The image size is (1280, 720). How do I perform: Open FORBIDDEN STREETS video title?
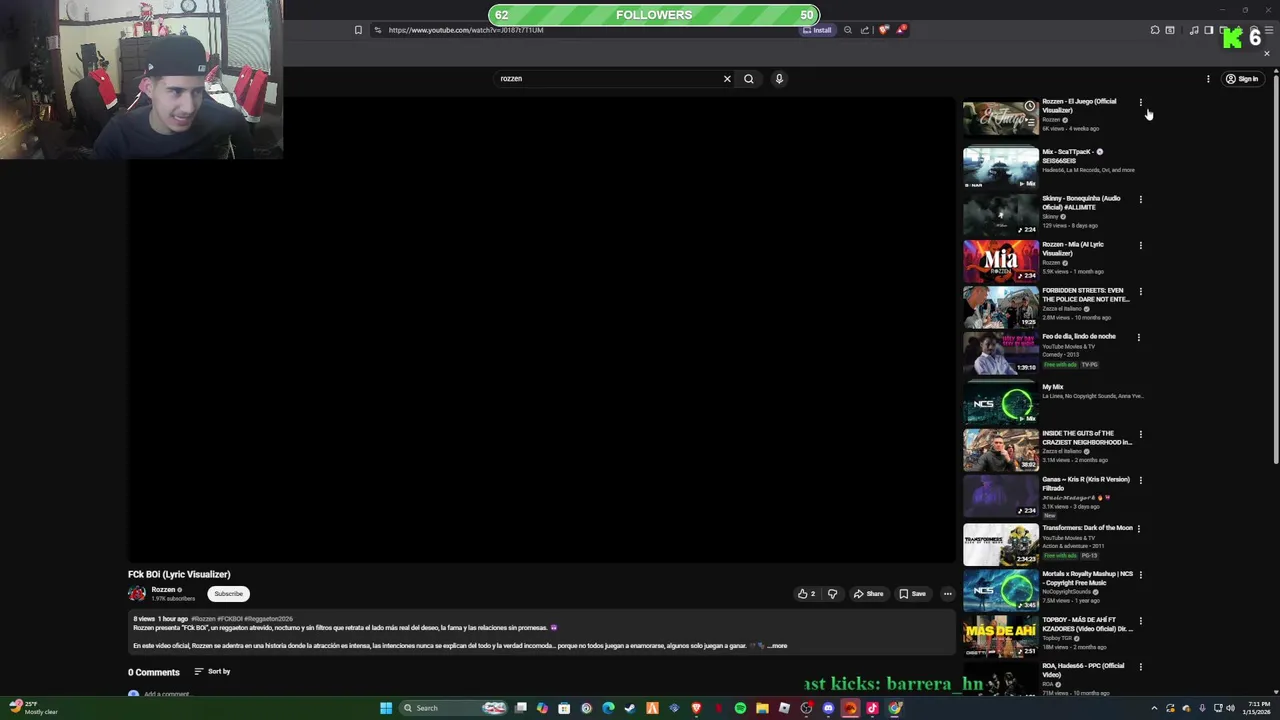coord(1086,295)
